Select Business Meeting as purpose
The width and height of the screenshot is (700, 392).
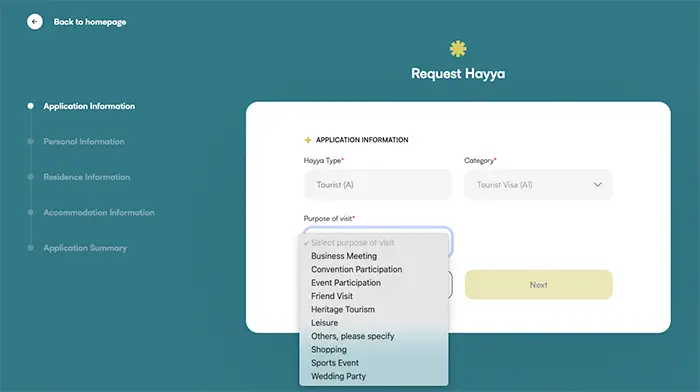(x=374, y=256)
